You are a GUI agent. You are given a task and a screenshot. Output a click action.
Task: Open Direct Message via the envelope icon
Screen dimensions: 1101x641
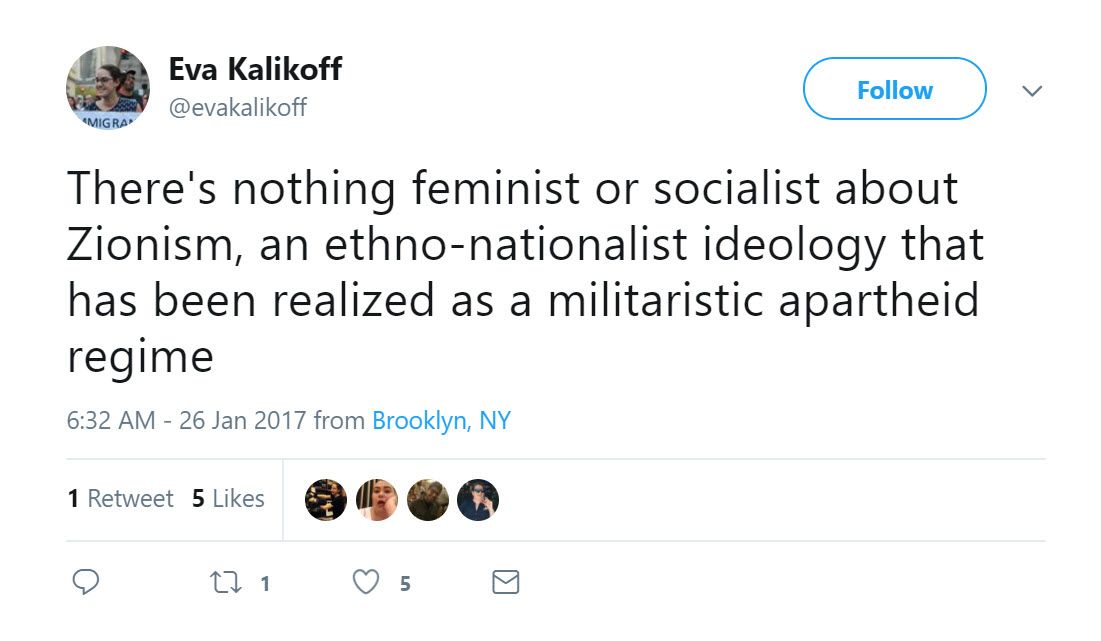tap(506, 582)
